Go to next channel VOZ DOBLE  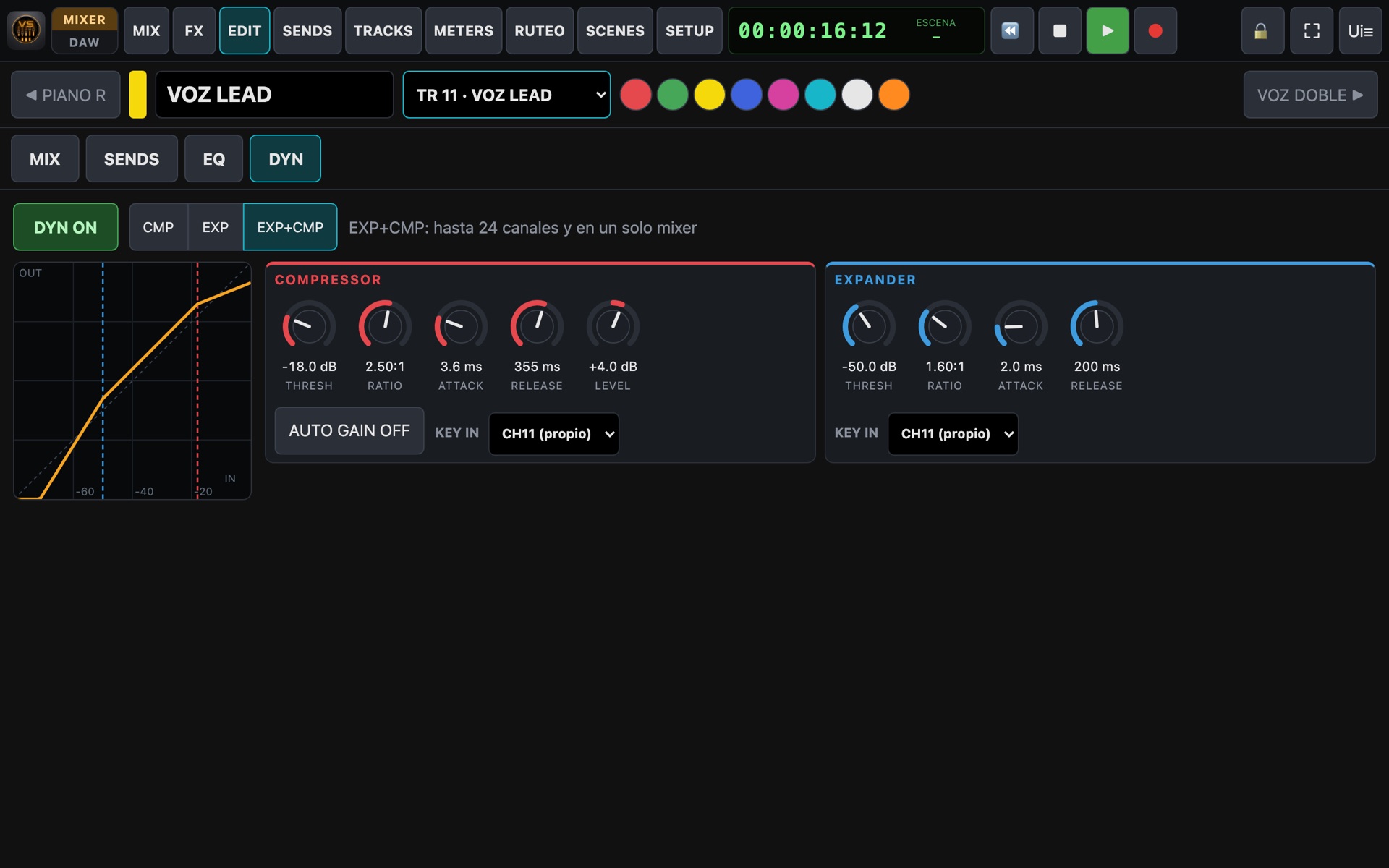(1310, 95)
